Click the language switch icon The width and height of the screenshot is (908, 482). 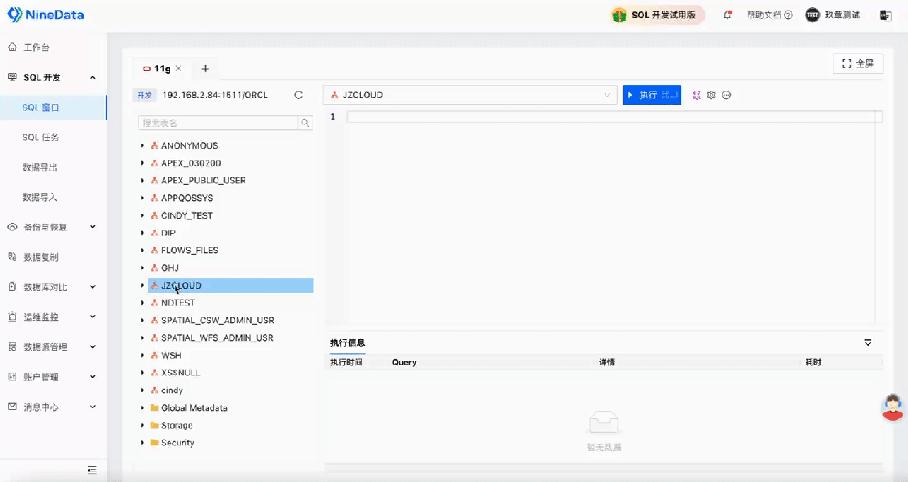(x=885, y=15)
